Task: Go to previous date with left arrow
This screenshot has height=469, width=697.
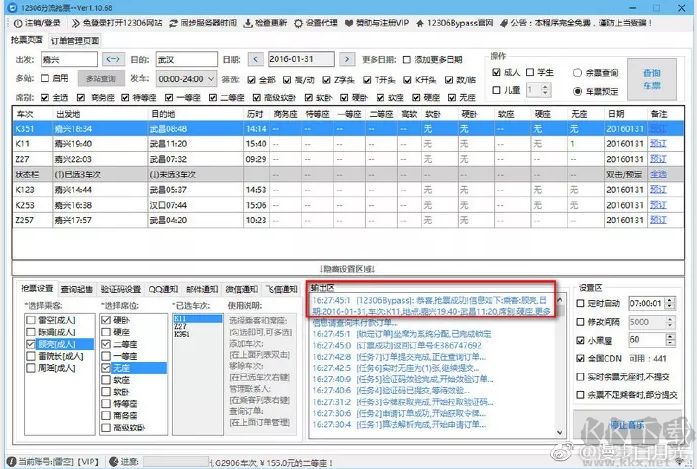Action: [255, 59]
